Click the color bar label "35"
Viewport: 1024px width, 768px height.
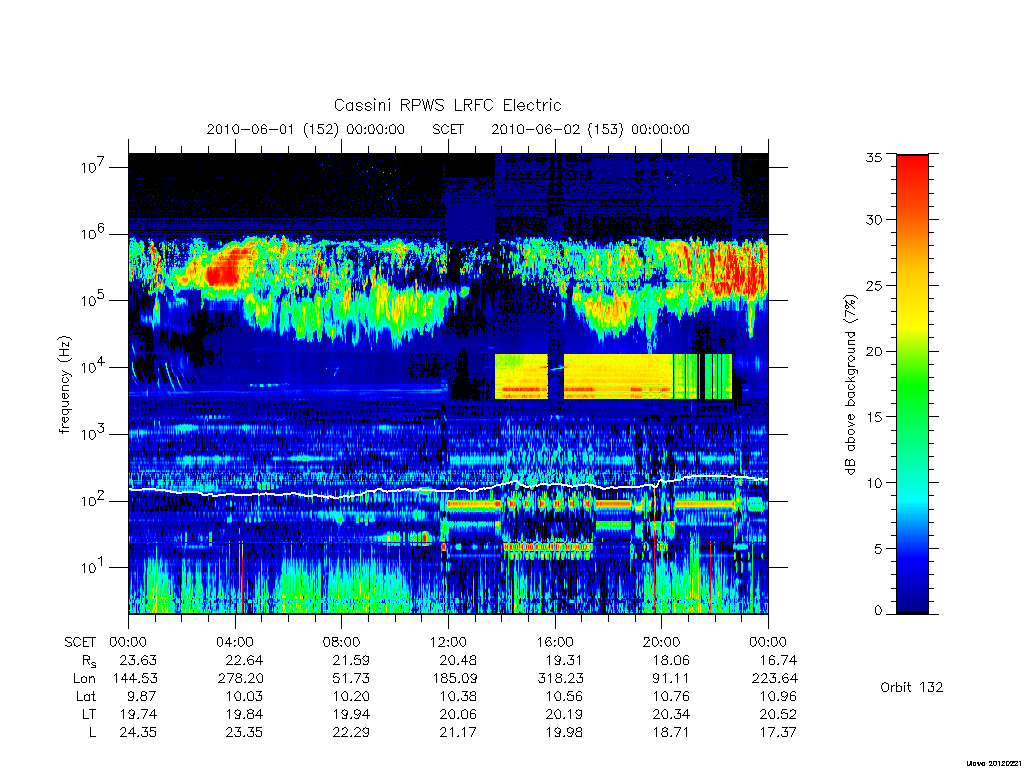874,157
